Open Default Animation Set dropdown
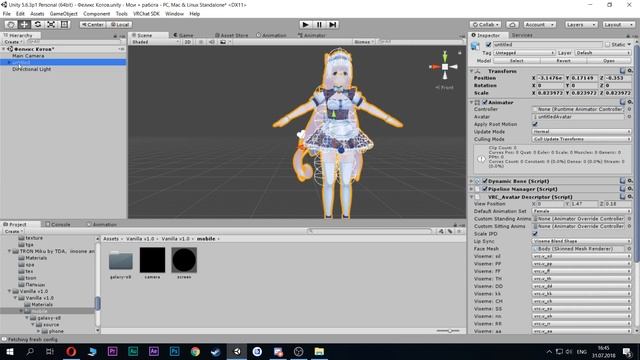Image resolution: width=640 pixels, height=360 pixels. point(582,211)
